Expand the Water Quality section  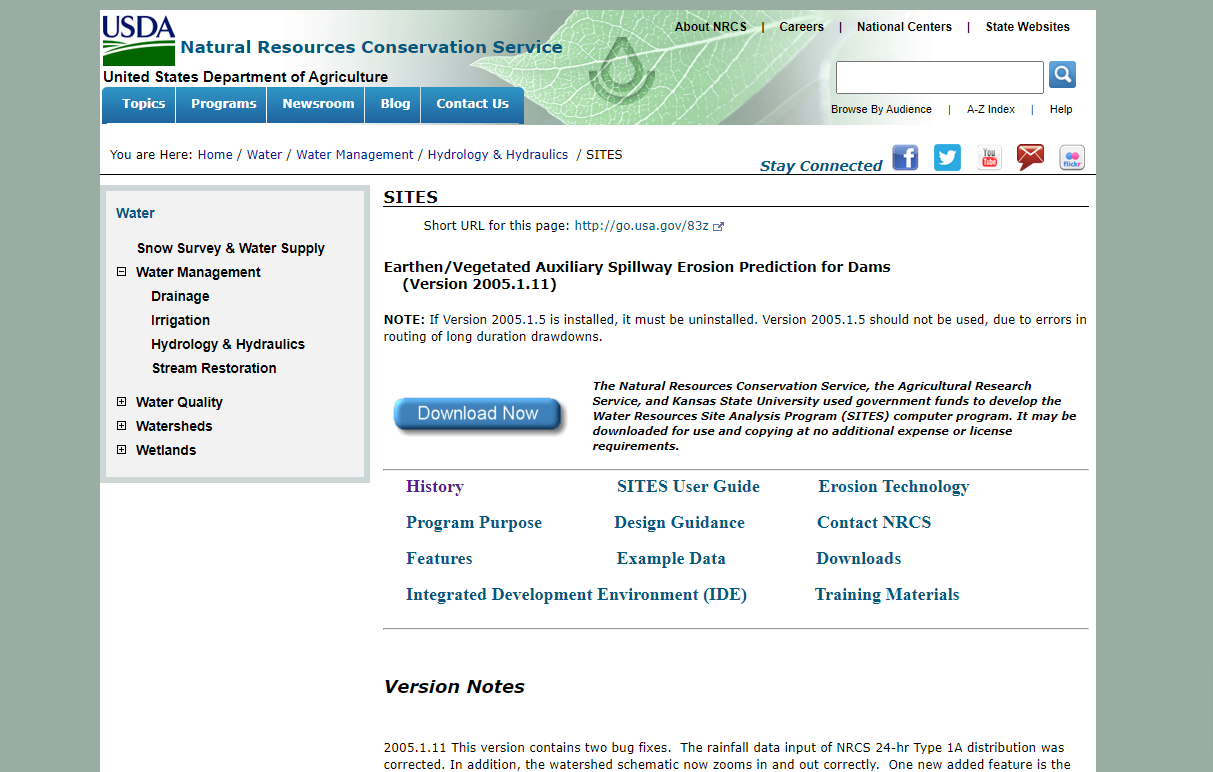tap(122, 402)
